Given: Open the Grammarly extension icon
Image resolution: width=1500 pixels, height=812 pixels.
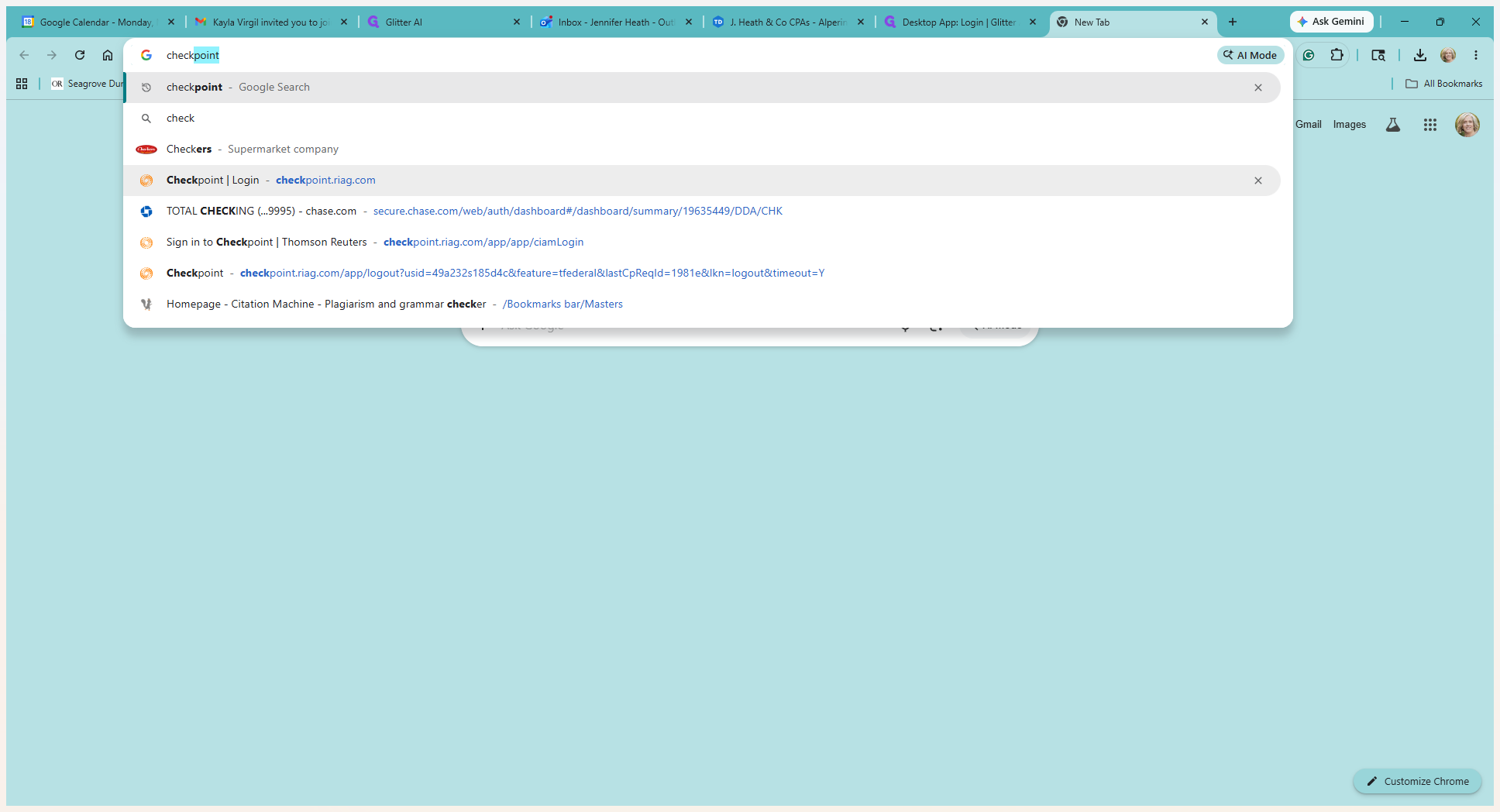Looking at the screenshot, I should (x=1309, y=55).
